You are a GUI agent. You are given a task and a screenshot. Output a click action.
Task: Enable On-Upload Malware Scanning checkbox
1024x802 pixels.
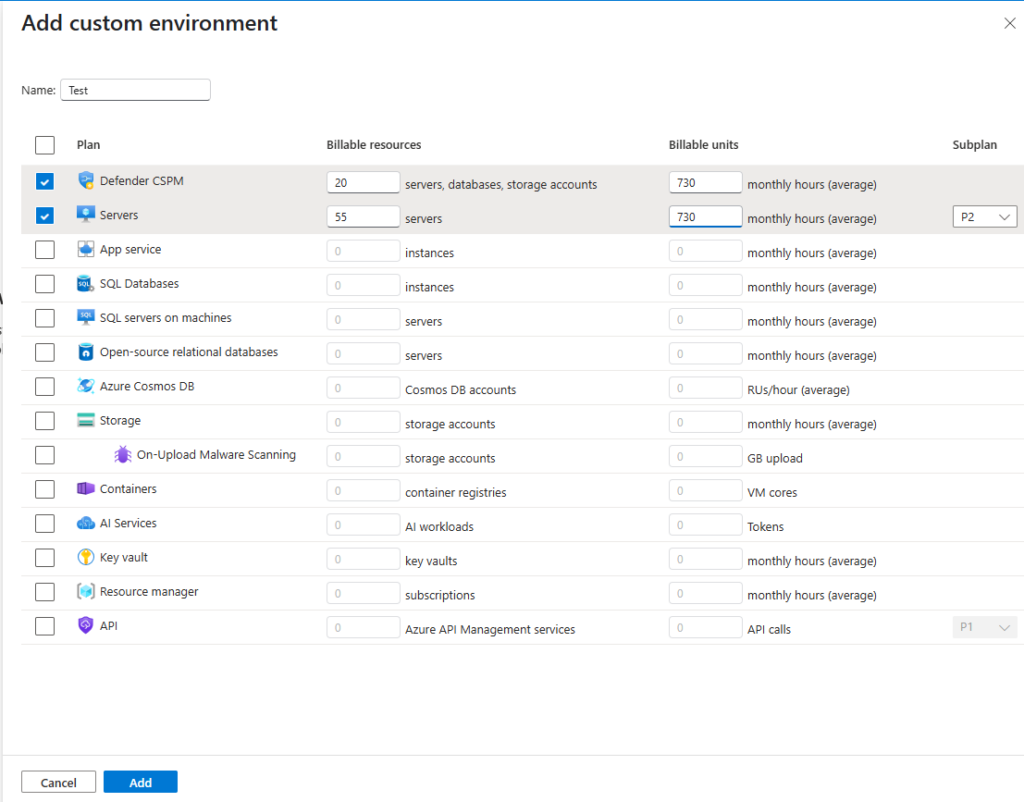point(45,455)
